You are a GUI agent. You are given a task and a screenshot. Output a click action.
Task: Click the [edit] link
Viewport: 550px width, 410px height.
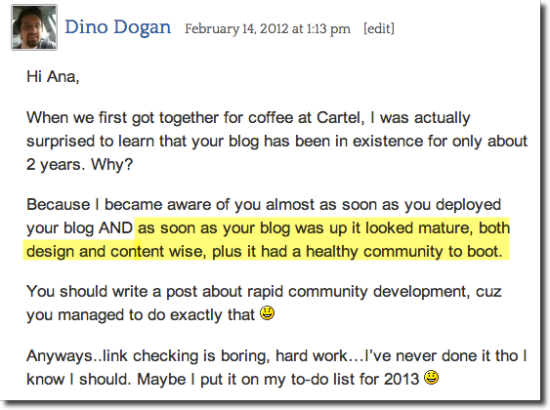tap(379, 28)
